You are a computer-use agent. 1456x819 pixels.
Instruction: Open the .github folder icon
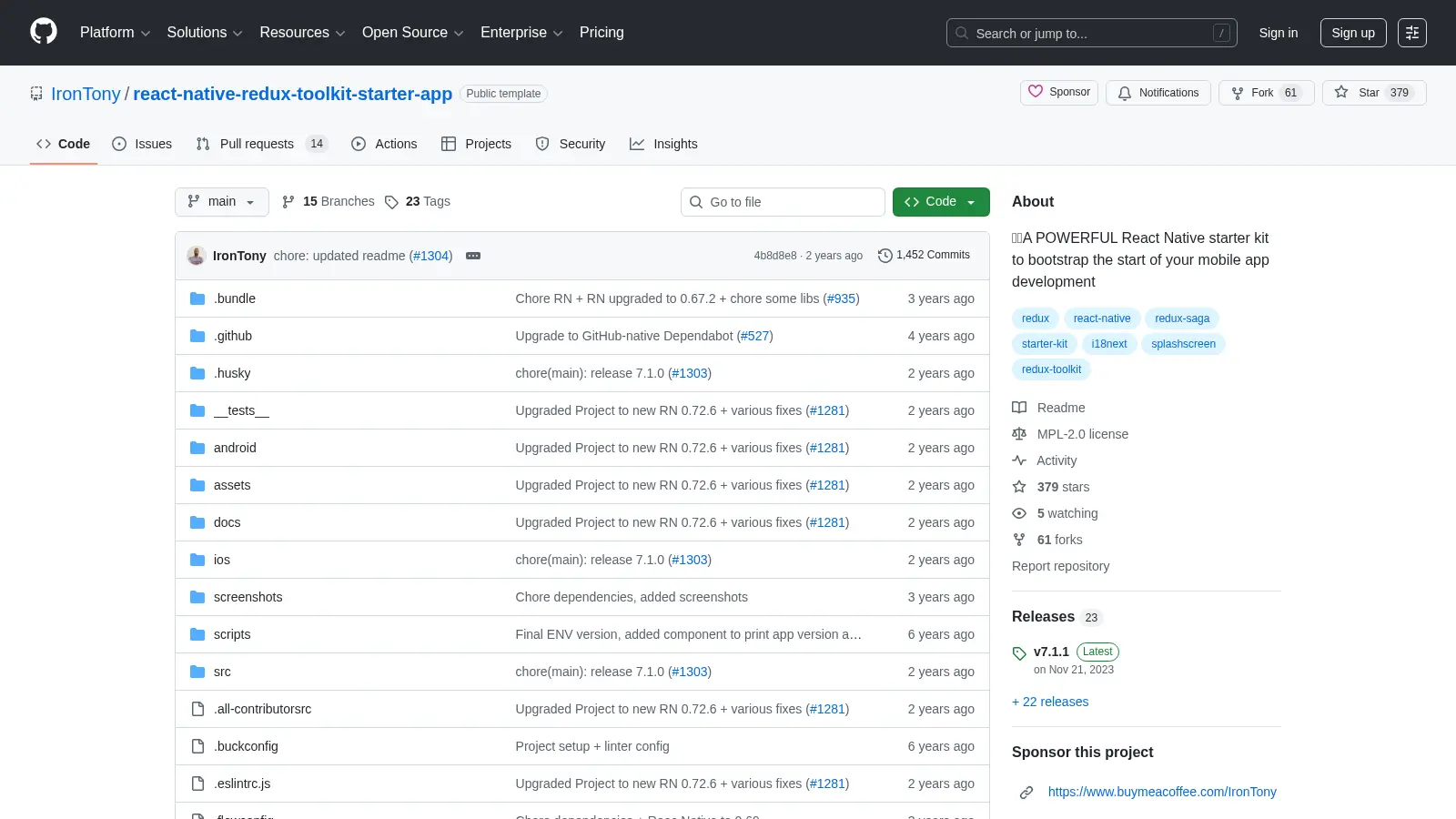point(197,336)
